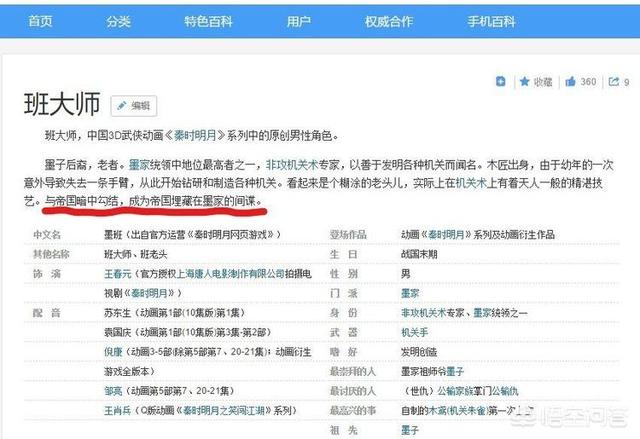This screenshot has width=640, height=439.
Task: Open the 墨子 link in 祖先 row
Action: pyautogui.click(x=410, y=430)
